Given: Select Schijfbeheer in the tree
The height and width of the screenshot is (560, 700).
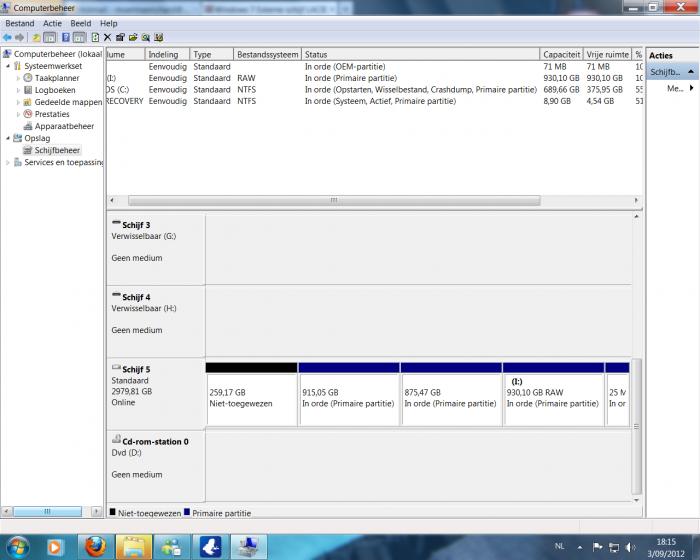Looking at the screenshot, I should pyautogui.click(x=57, y=150).
